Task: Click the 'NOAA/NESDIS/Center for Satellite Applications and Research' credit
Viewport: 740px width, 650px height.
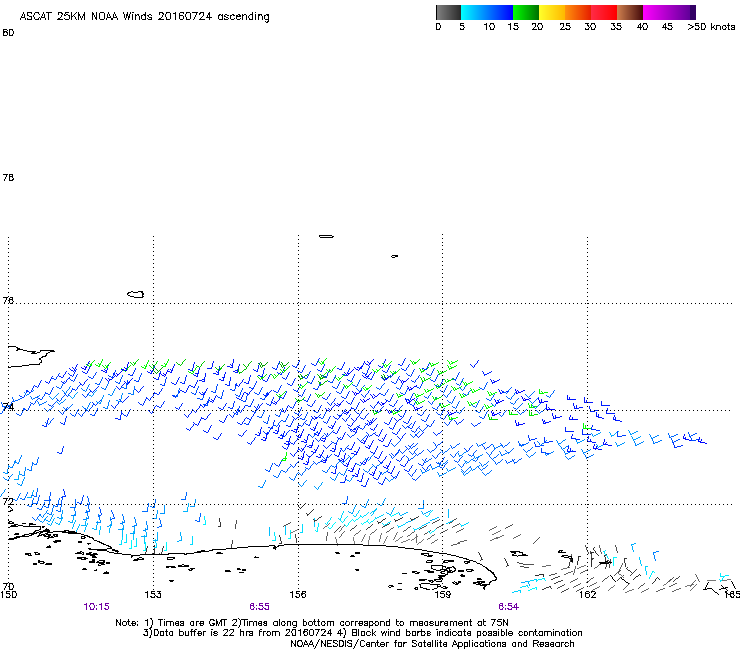Action: point(432,644)
